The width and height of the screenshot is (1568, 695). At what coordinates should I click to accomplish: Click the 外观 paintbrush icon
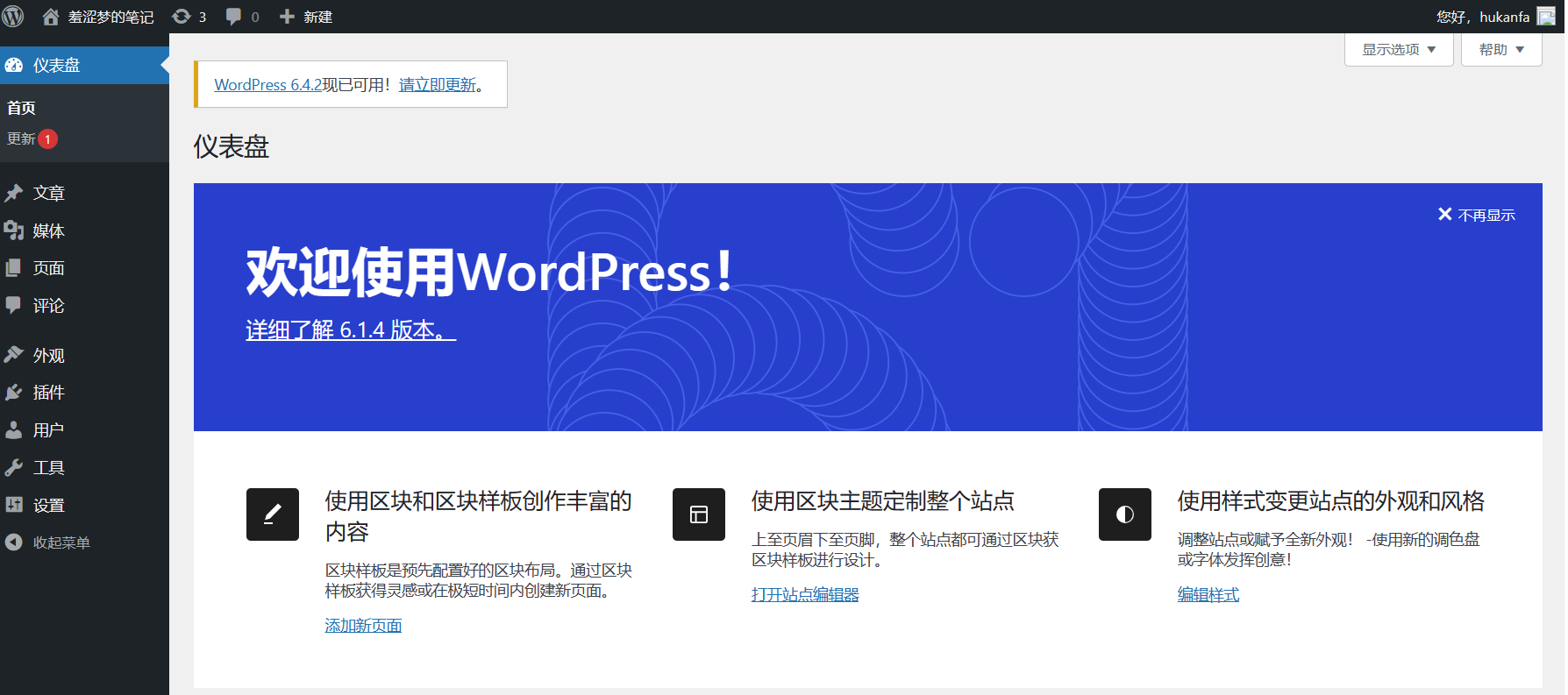(14, 355)
